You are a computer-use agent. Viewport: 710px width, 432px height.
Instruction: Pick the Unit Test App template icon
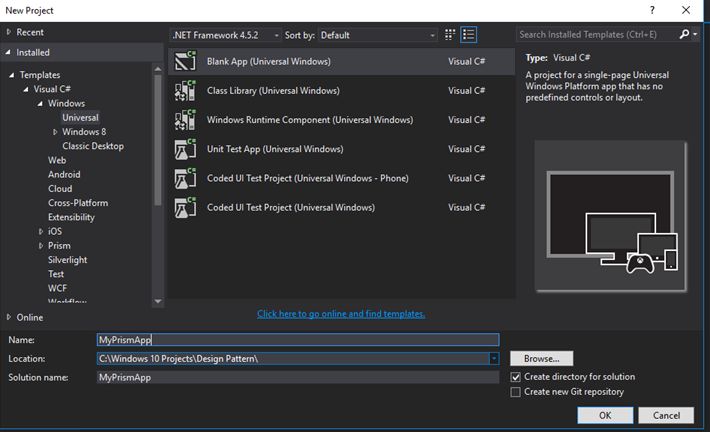pyautogui.click(x=184, y=149)
